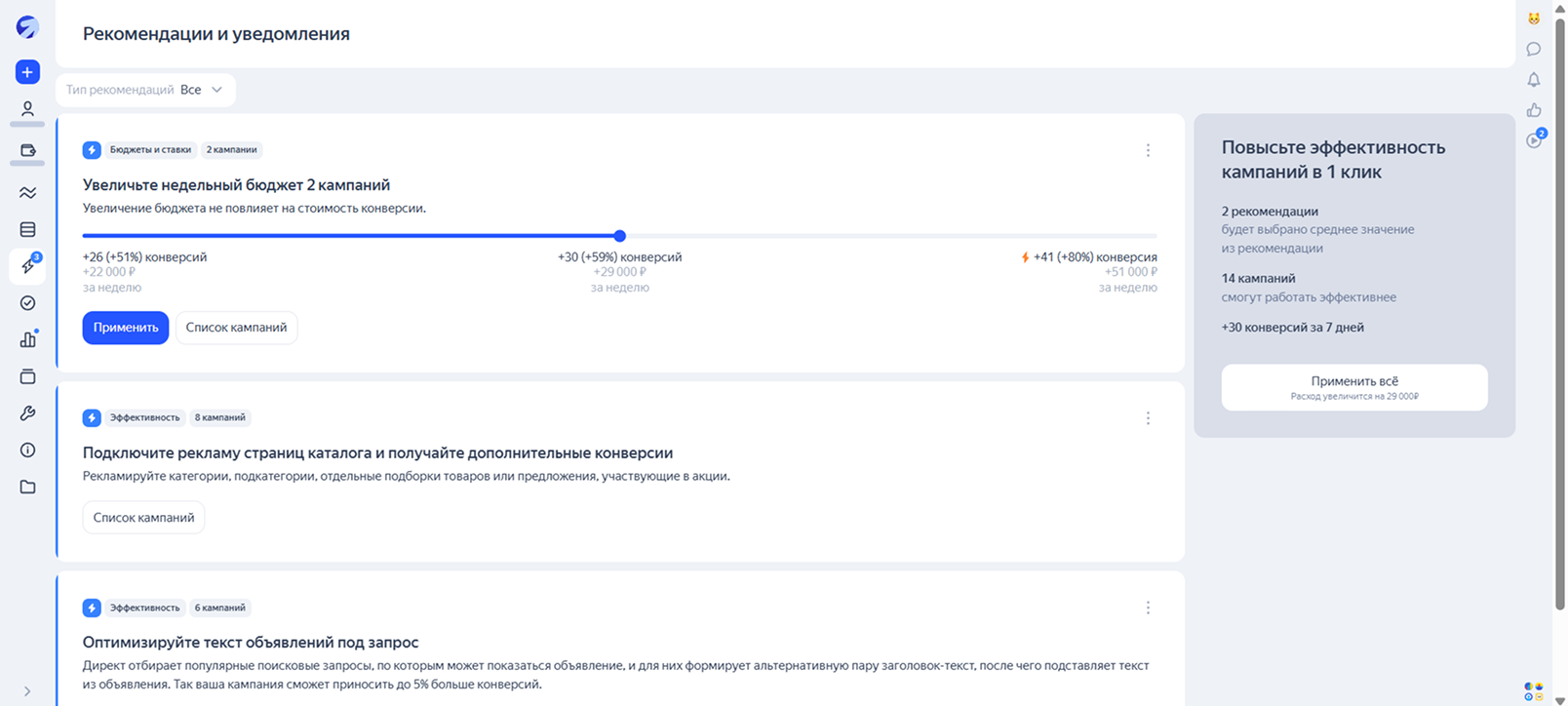Open the folder icon in sidebar

[x=27, y=487]
